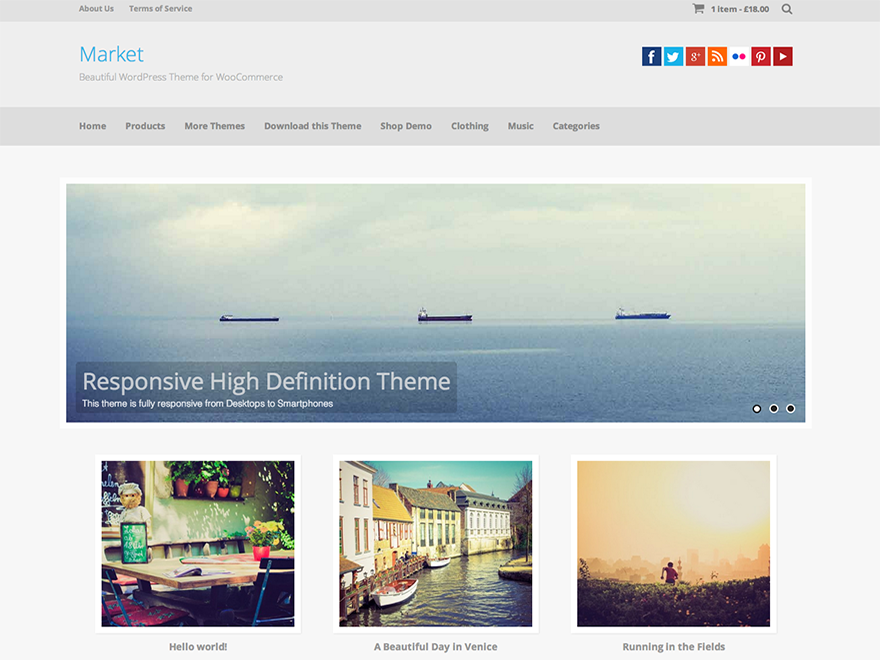This screenshot has height=660, width=880.
Task: Select the Home menu item
Action: [92, 126]
